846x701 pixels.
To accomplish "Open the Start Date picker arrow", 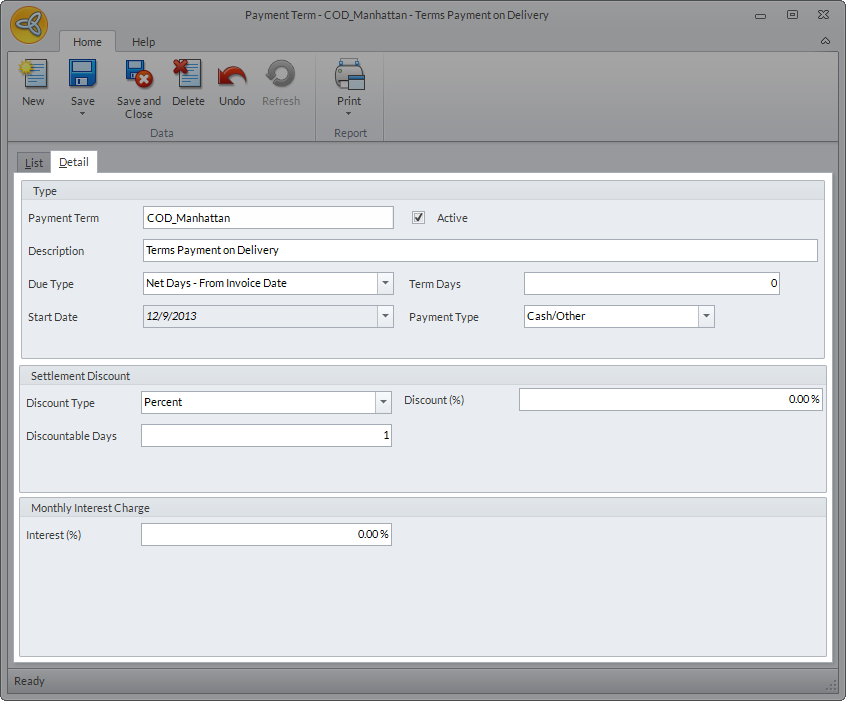I will click(x=385, y=317).
